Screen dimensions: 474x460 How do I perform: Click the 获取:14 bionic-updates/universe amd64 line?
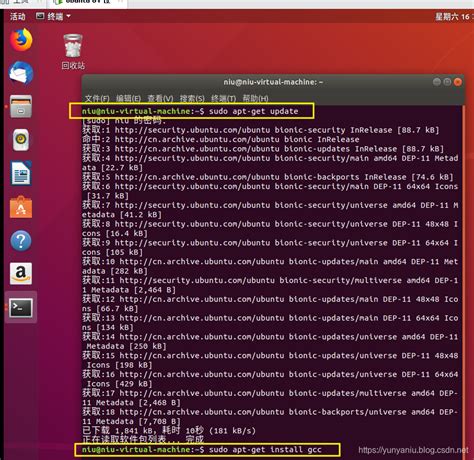click(x=270, y=341)
